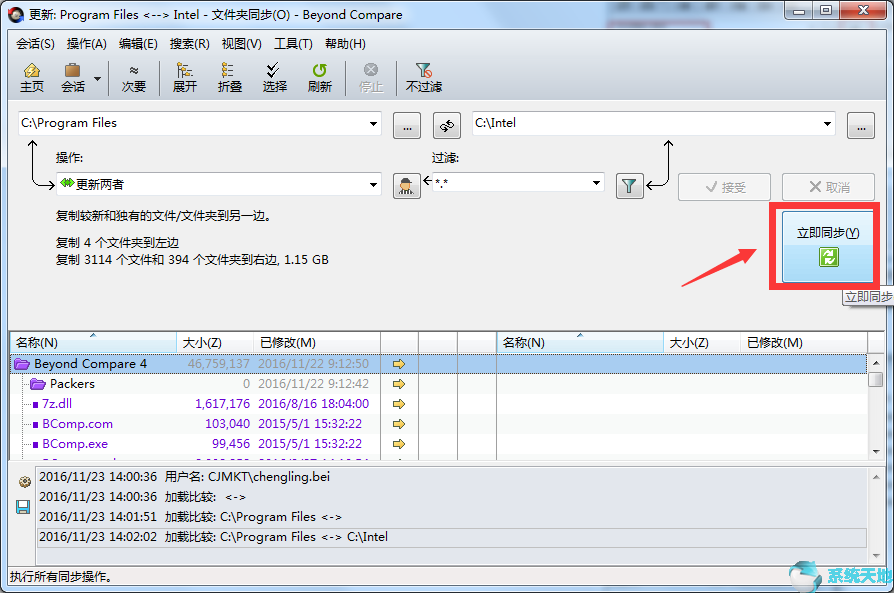The width and height of the screenshot is (894, 593).
Task: Open the 工具(T) menu
Action: tap(293, 44)
